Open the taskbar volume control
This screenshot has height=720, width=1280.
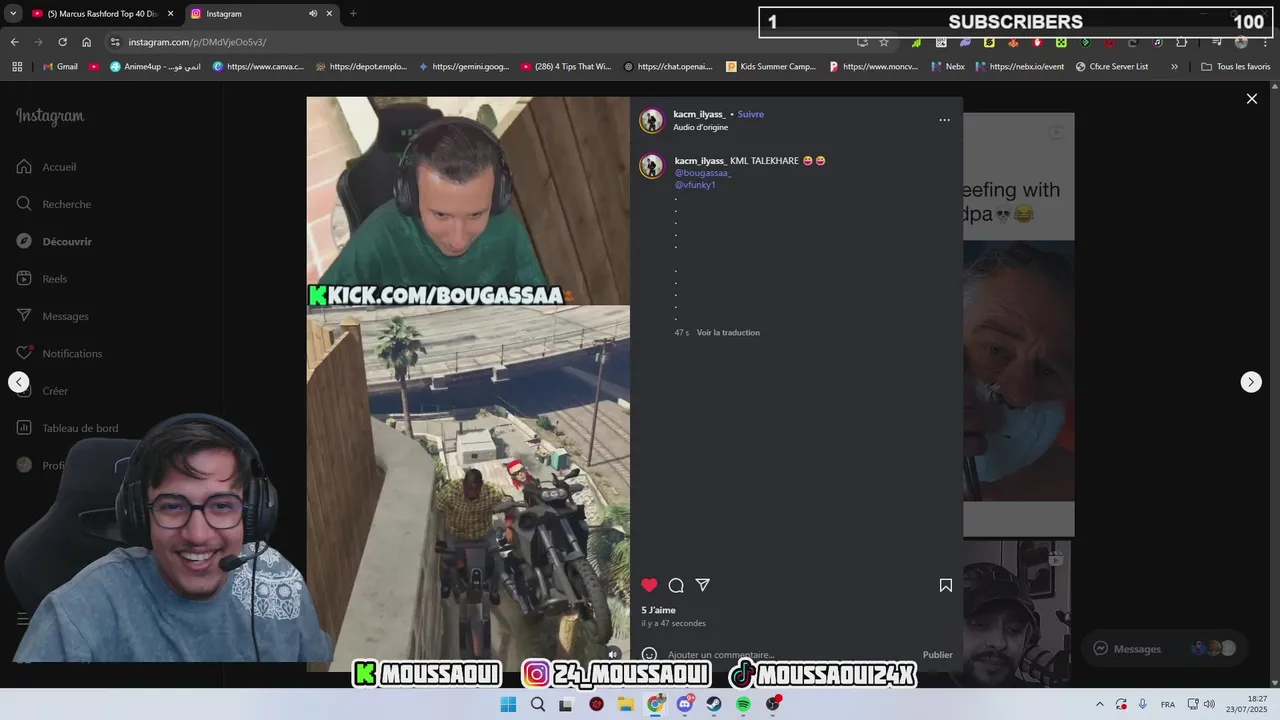(1209, 704)
